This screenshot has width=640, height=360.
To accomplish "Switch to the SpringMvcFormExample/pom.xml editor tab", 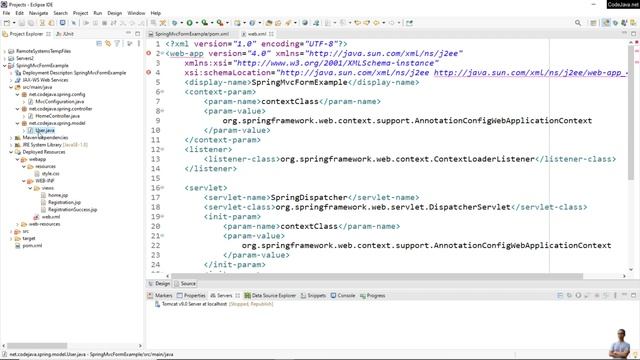I will pyautogui.click(x=192, y=34).
